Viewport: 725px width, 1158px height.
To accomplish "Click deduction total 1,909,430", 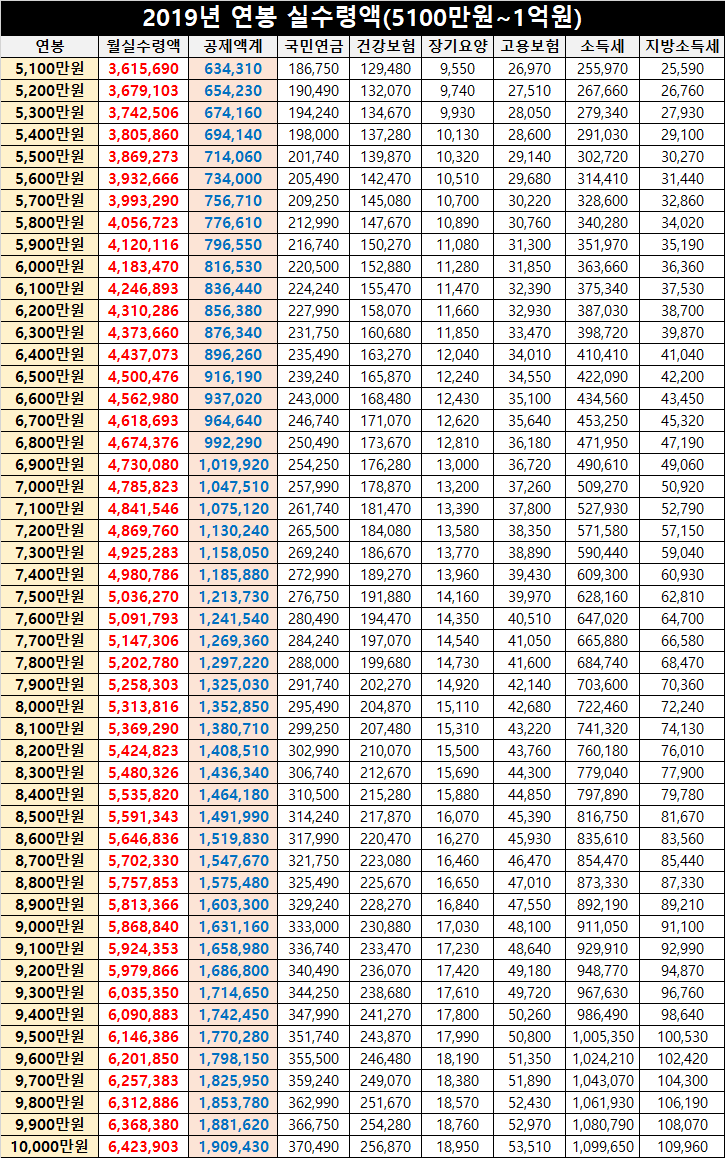I will (x=233, y=1147).
